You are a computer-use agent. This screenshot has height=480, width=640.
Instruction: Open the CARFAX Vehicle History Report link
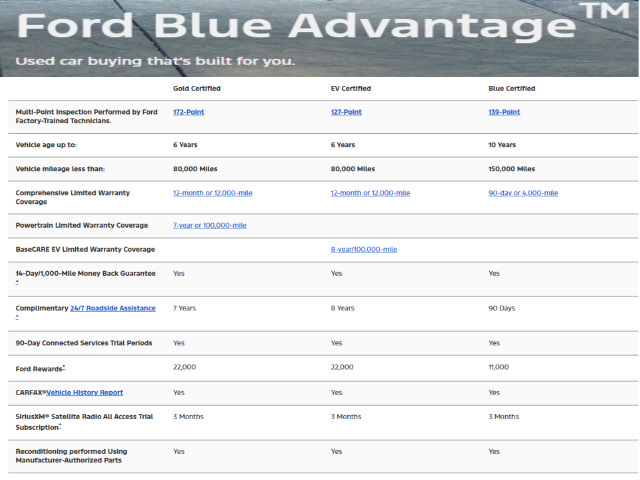[x=84, y=392]
